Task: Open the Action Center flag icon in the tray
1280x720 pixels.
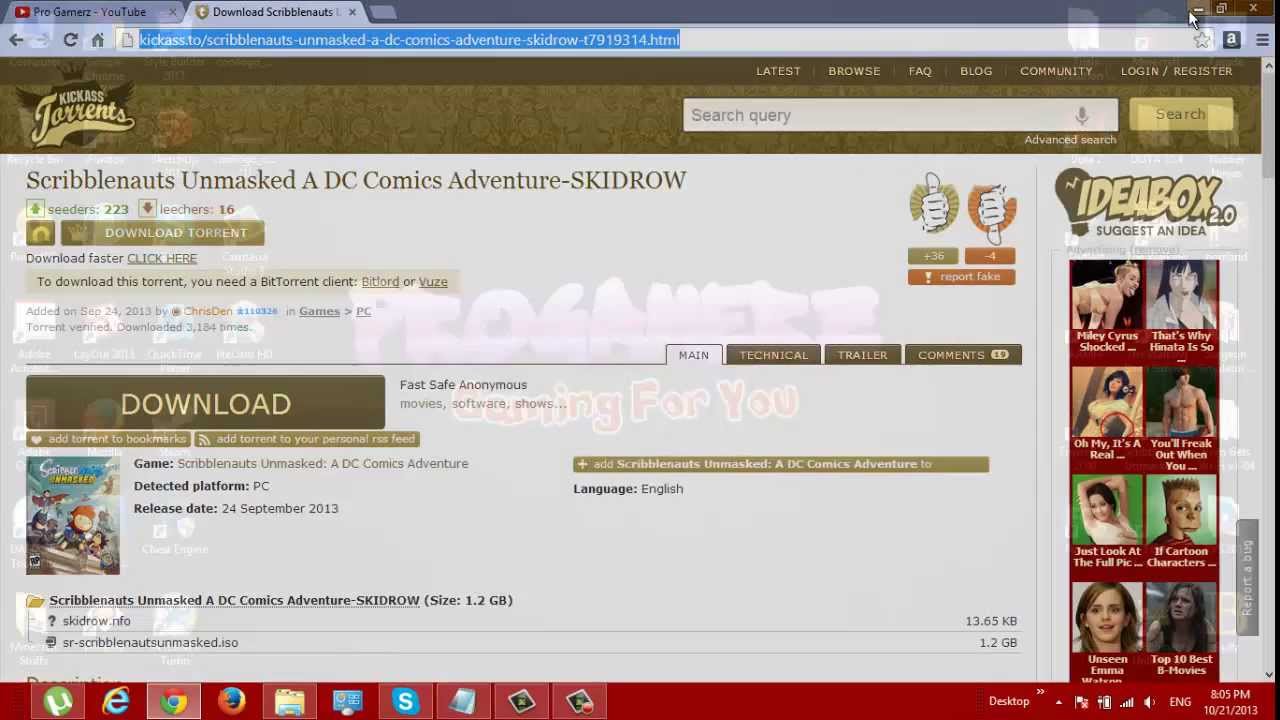Action: pos(1081,702)
